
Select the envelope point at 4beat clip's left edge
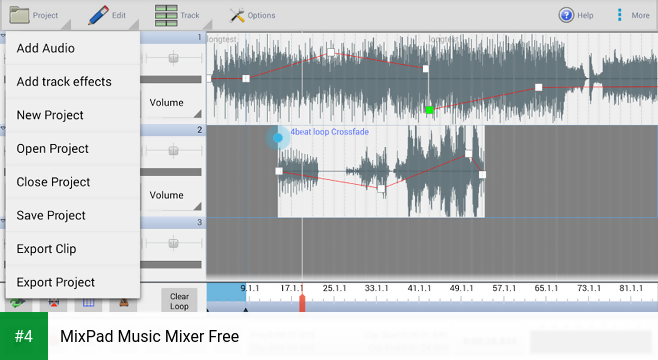point(279,171)
